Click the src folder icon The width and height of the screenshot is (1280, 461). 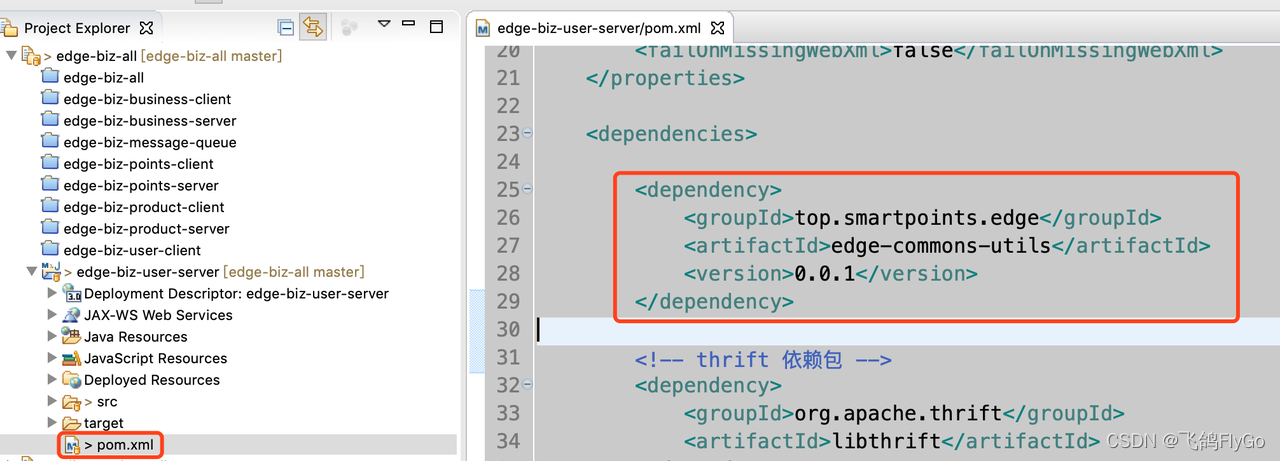tap(71, 401)
